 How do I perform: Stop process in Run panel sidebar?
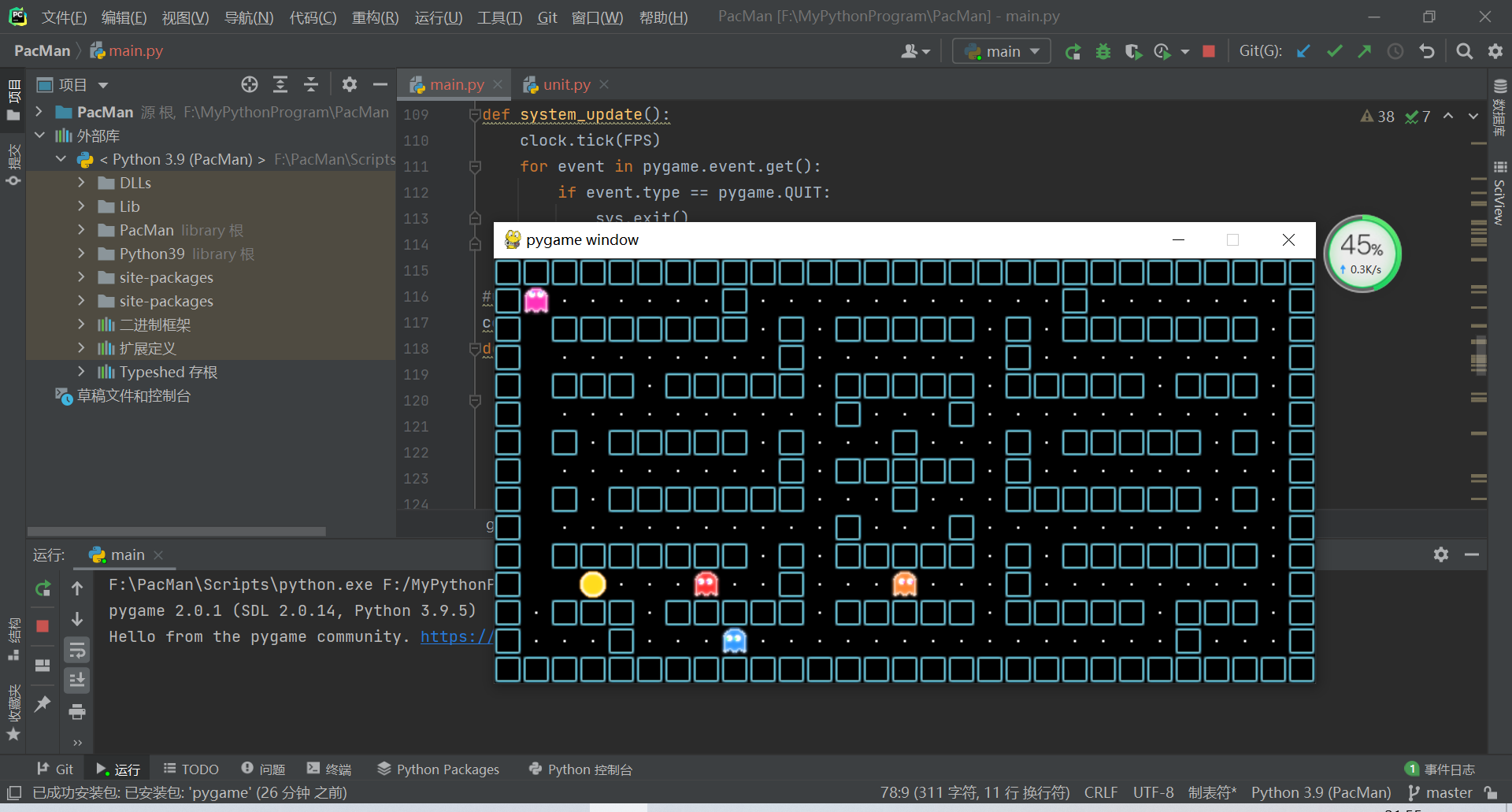pyautogui.click(x=43, y=626)
